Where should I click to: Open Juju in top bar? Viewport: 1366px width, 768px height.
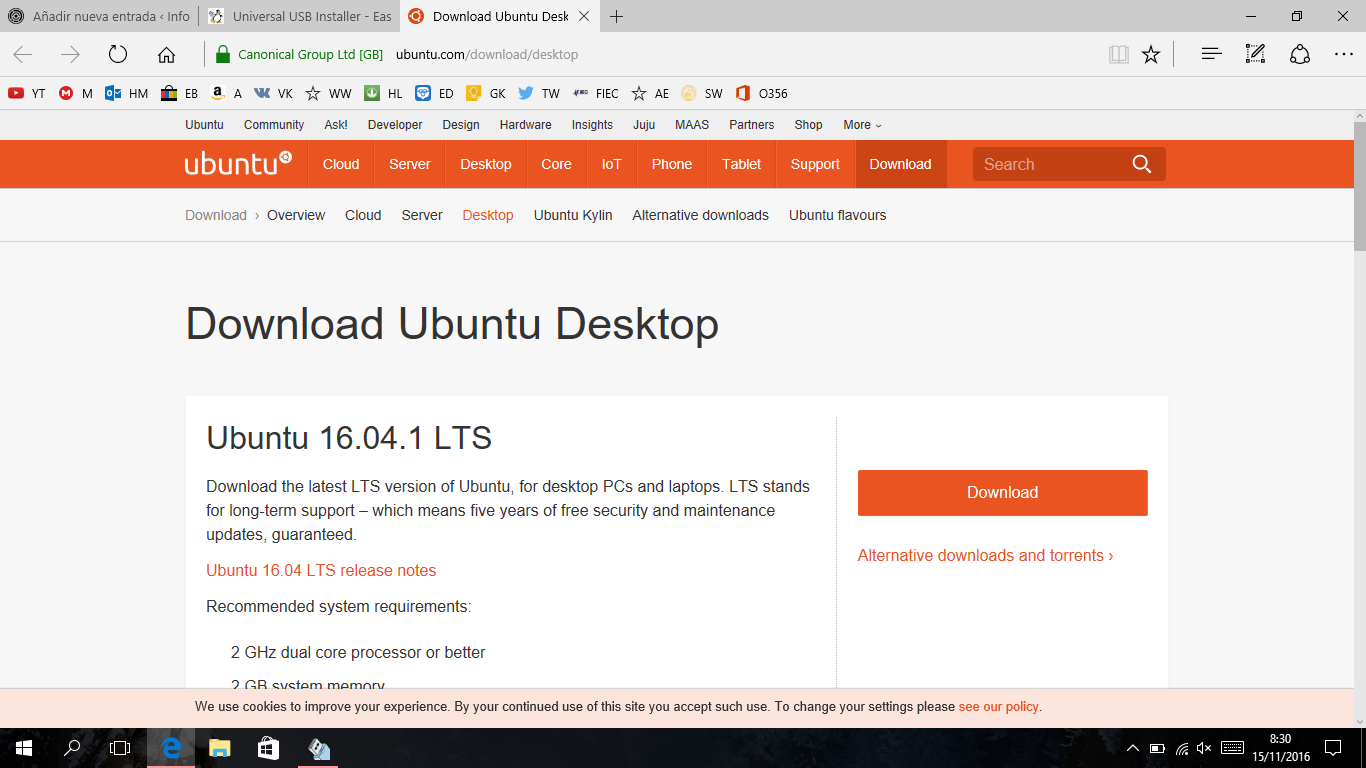[644, 125]
